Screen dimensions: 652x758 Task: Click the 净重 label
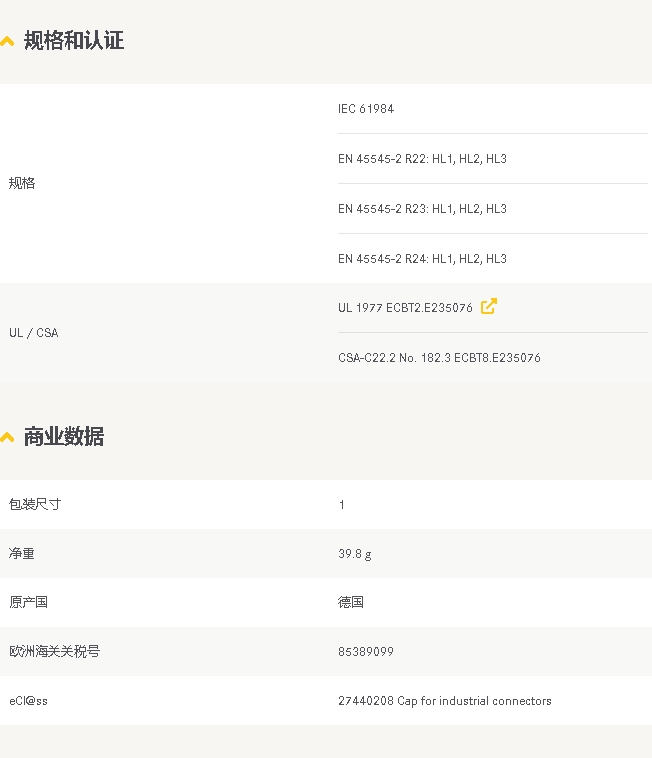click(x=22, y=554)
